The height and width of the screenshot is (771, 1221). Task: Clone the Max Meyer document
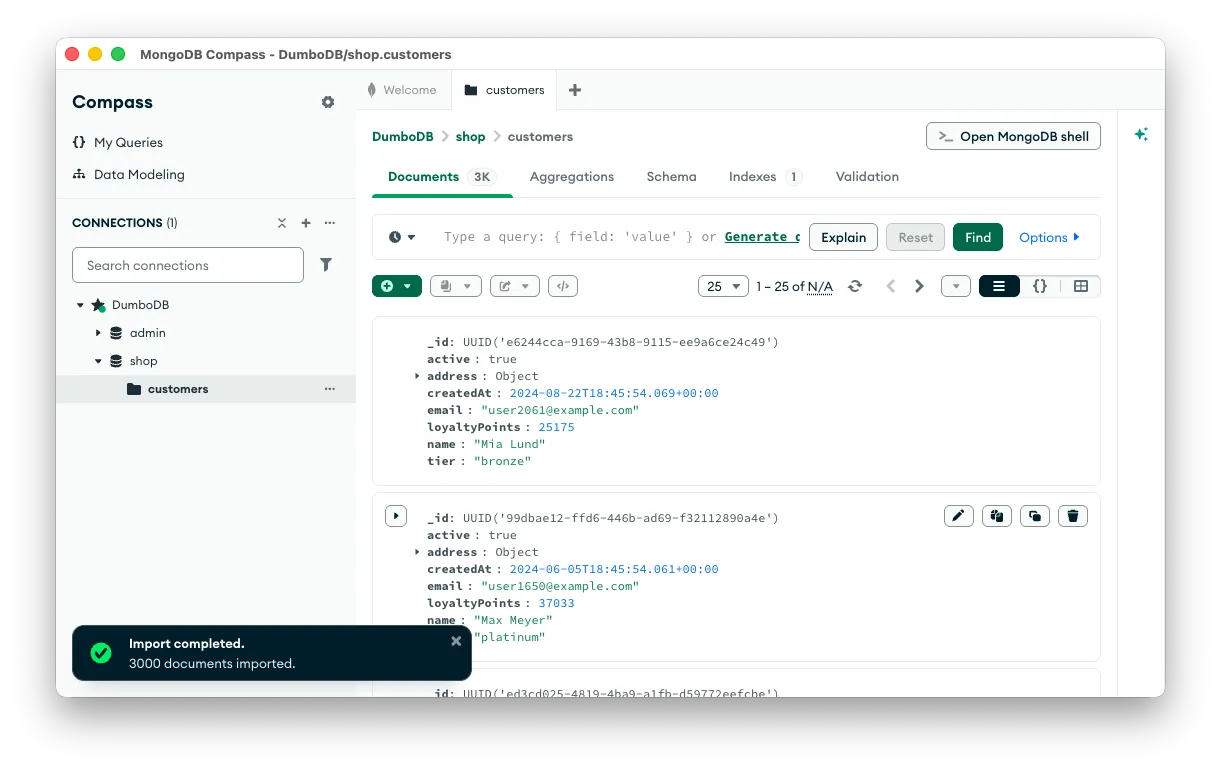point(1035,516)
